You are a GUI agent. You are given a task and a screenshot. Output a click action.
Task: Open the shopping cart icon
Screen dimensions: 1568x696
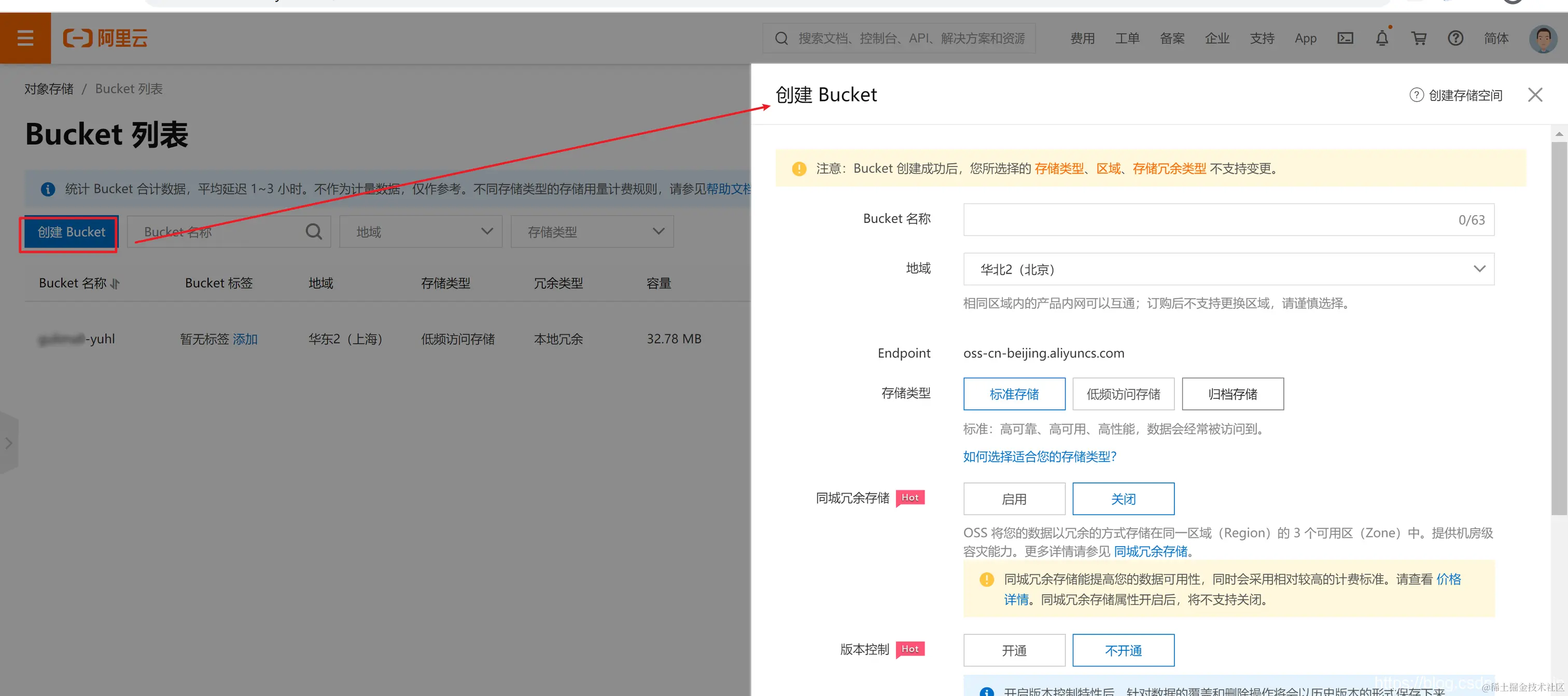tap(1419, 38)
